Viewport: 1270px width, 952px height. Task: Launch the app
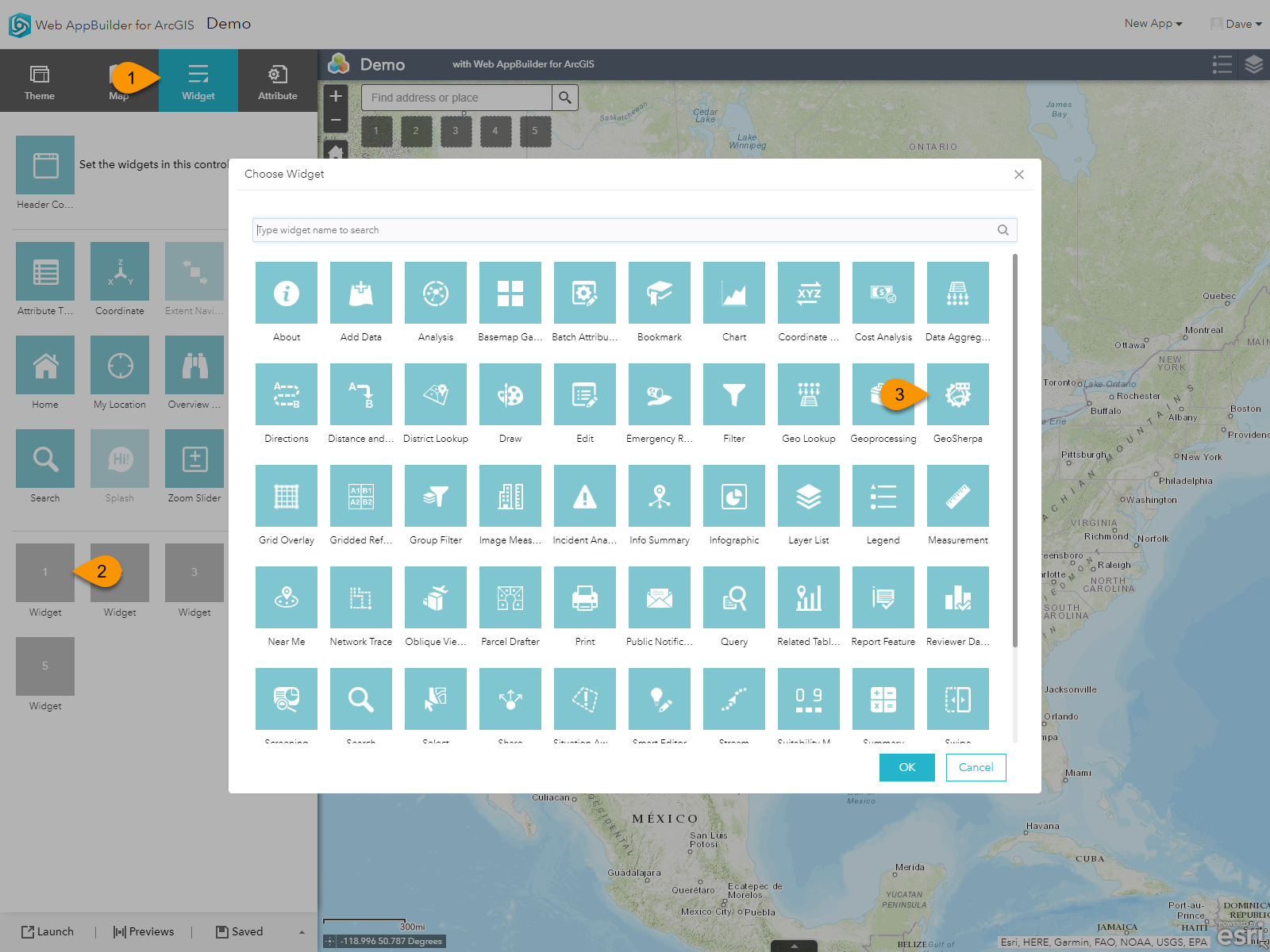pos(48,932)
